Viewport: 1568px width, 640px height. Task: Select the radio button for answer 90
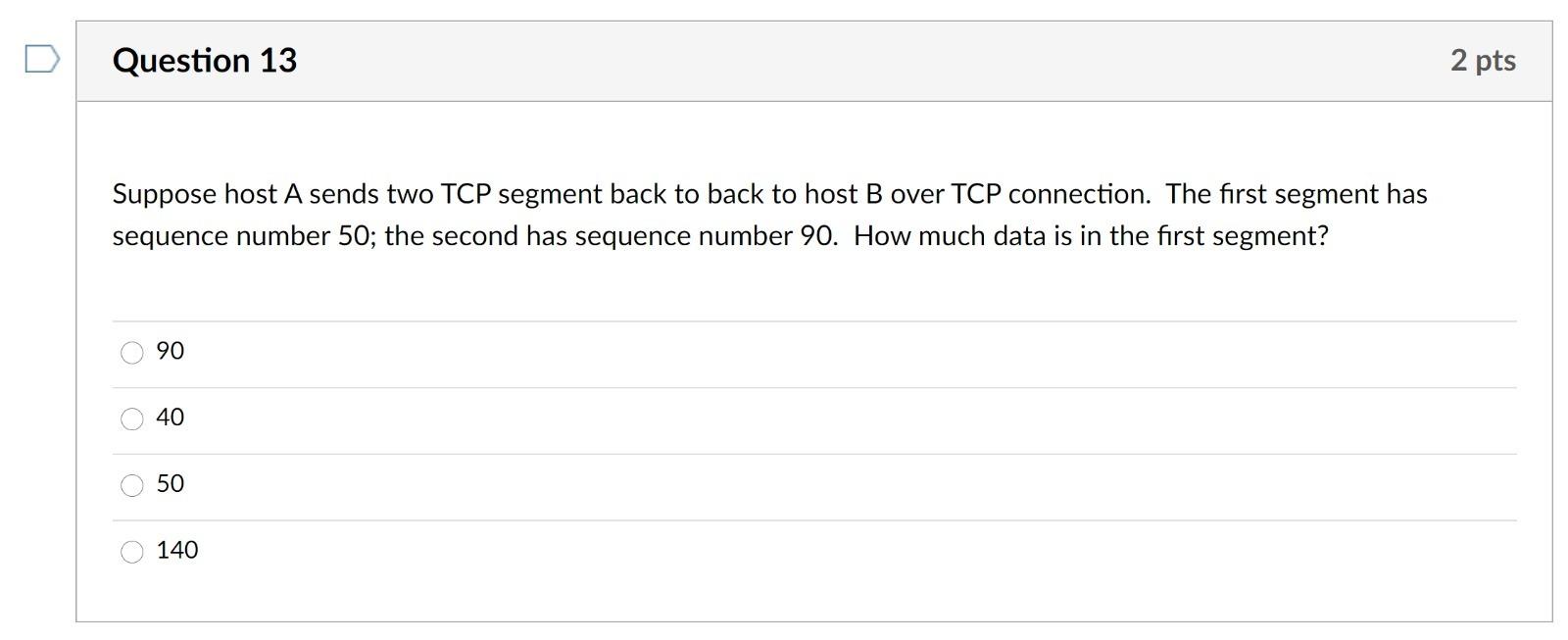pyautogui.click(x=131, y=351)
